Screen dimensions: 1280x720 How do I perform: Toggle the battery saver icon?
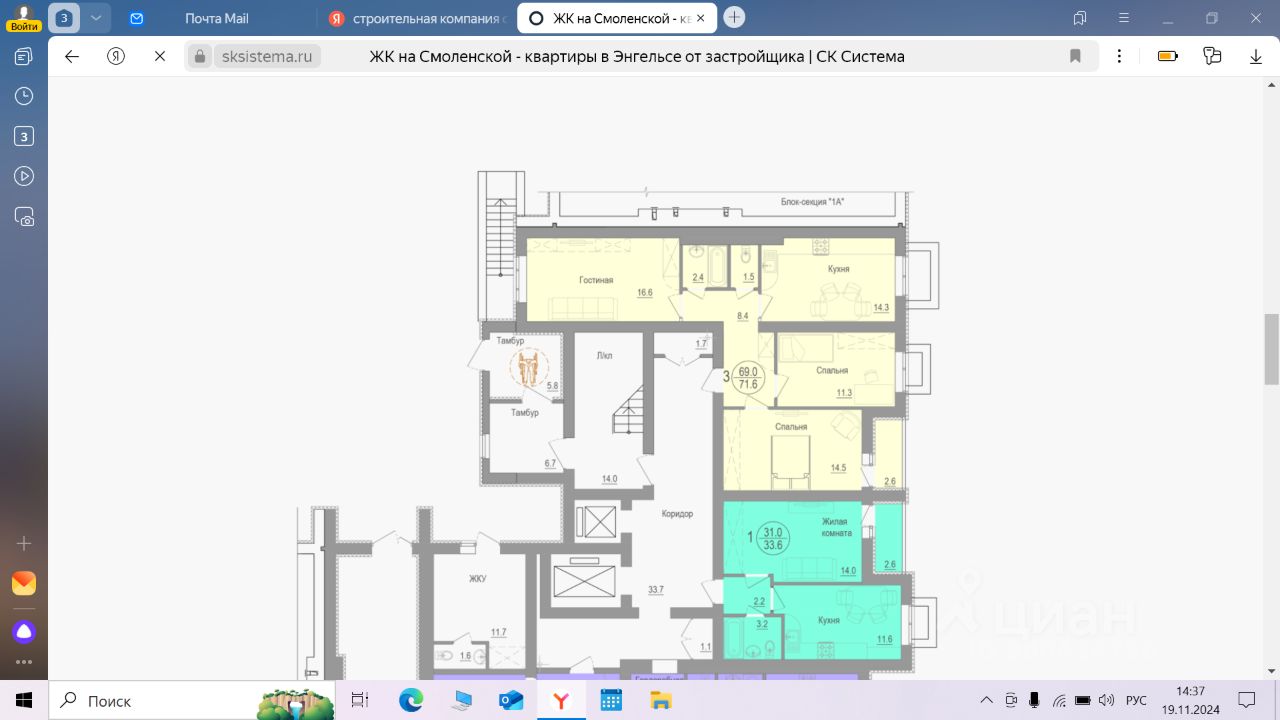pos(1168,56)
